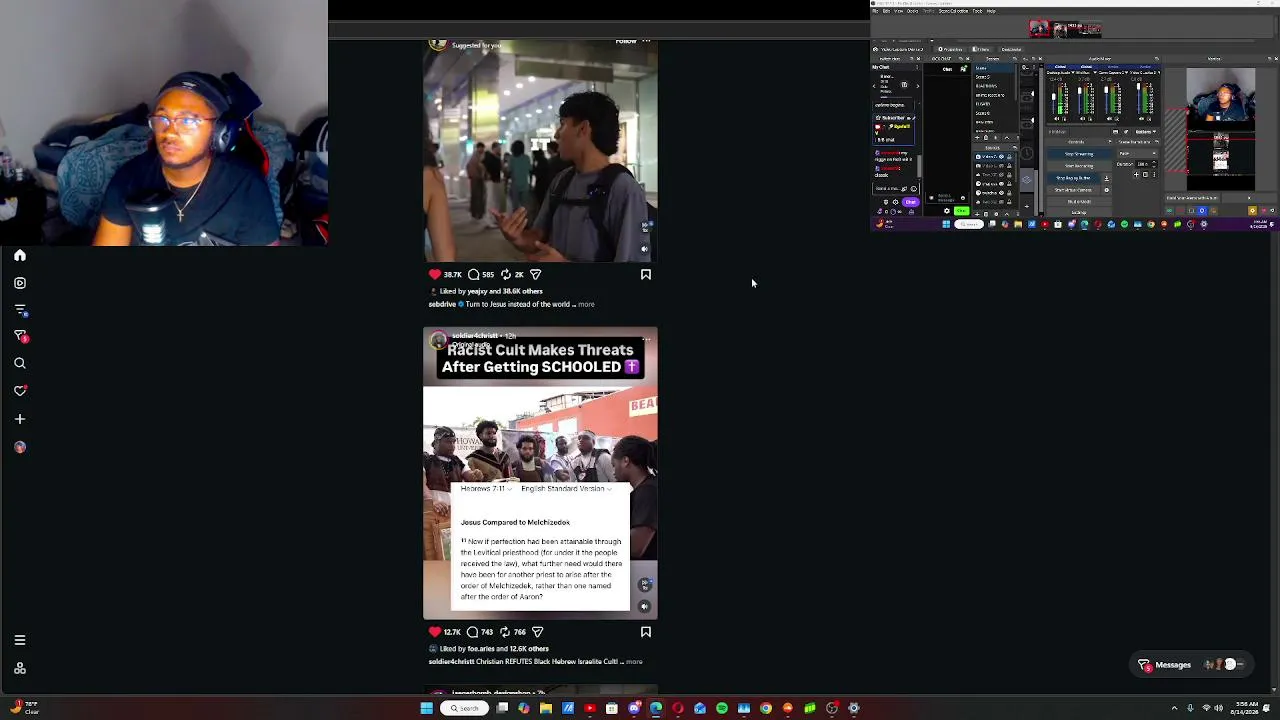
Task: Click "Liked by foe.aries and 12.6K others"
Action: point(494,649)
